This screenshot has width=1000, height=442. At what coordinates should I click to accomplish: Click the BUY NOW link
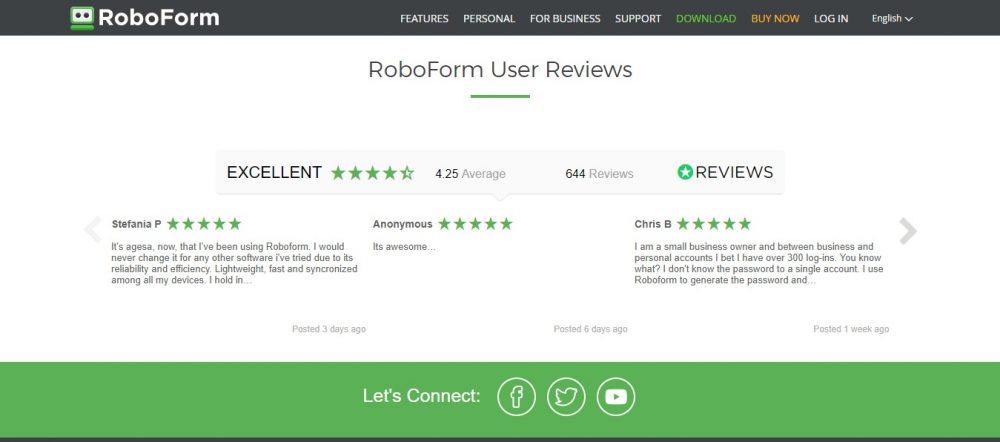pos(775,18)
